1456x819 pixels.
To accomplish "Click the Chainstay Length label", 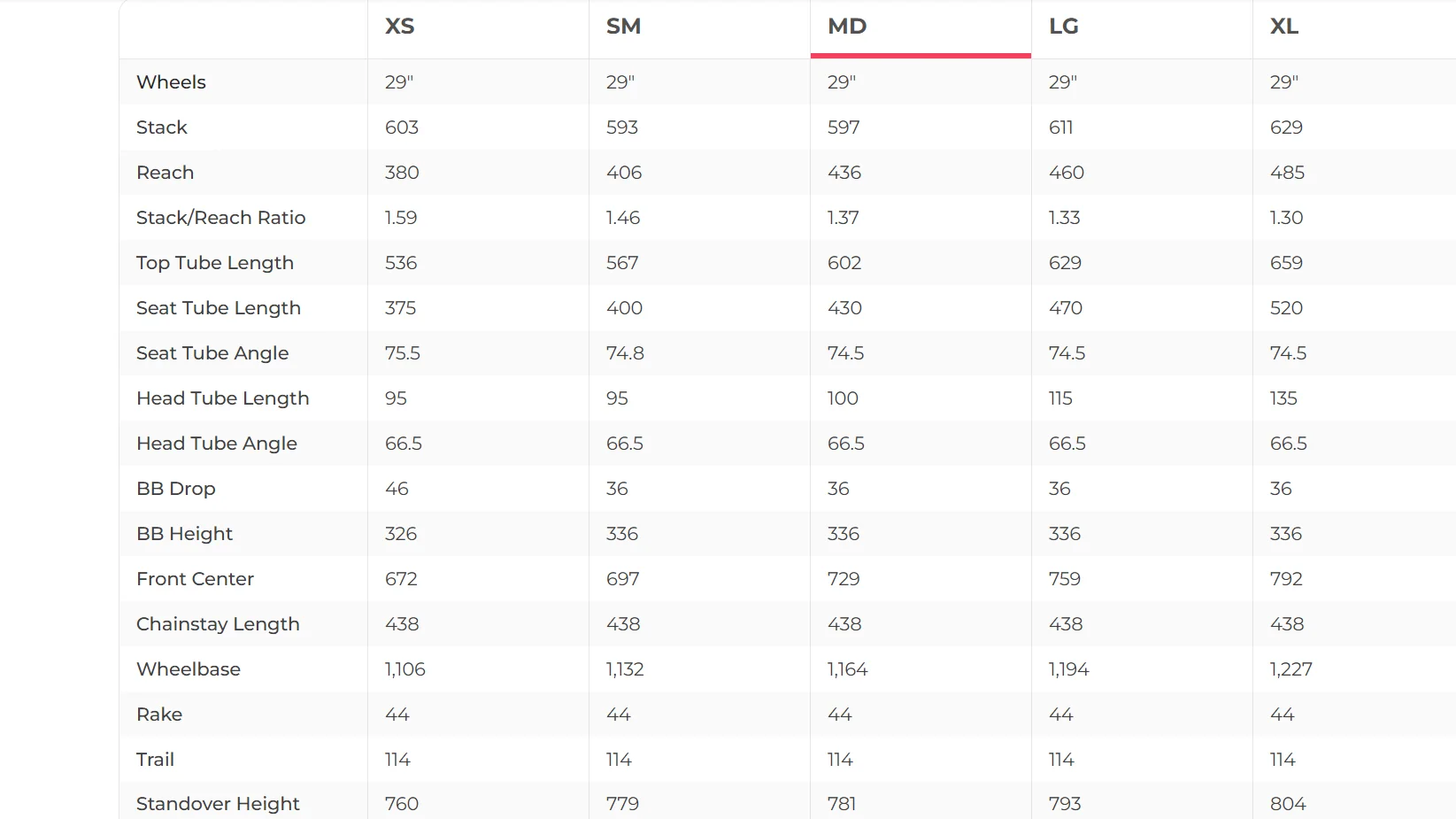I will tap(218, 624).
